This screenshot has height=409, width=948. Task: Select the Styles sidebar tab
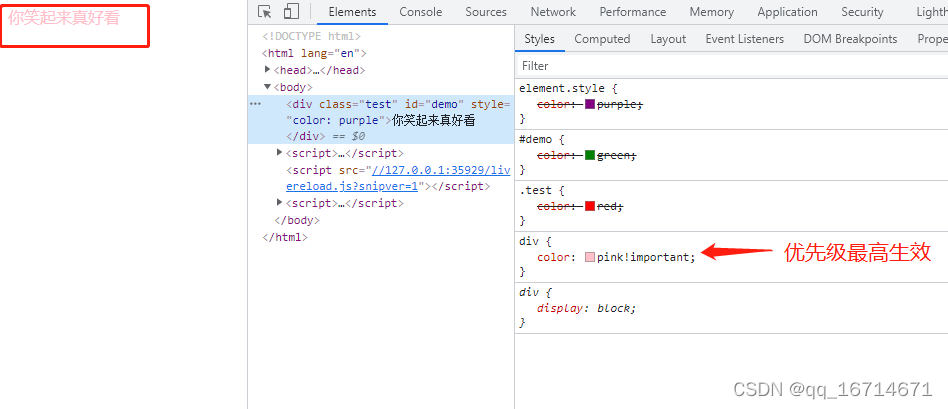[539, 39]
